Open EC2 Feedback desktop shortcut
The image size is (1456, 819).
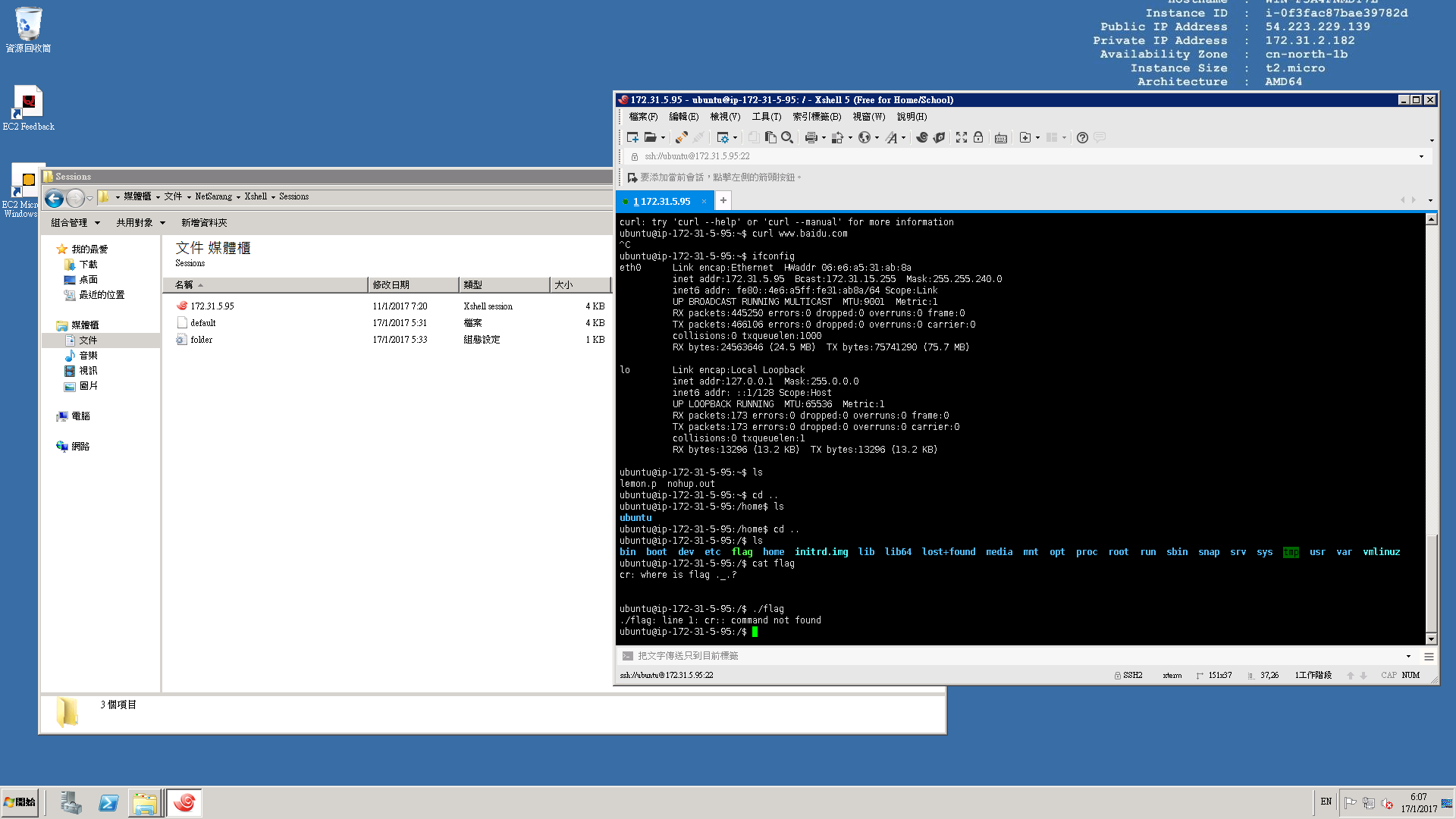[28, 108]
